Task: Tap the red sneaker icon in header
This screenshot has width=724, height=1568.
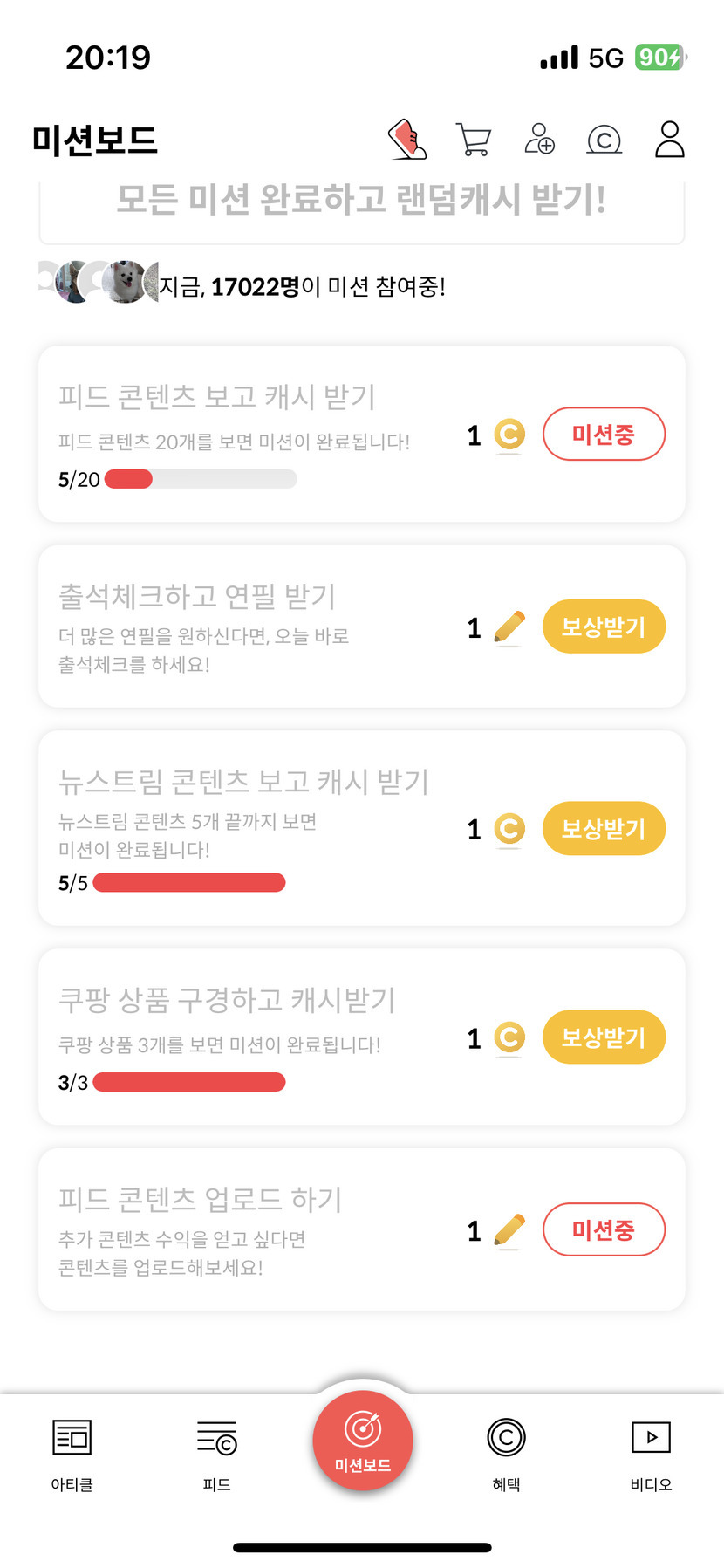Action: click(x=407, y=140)
